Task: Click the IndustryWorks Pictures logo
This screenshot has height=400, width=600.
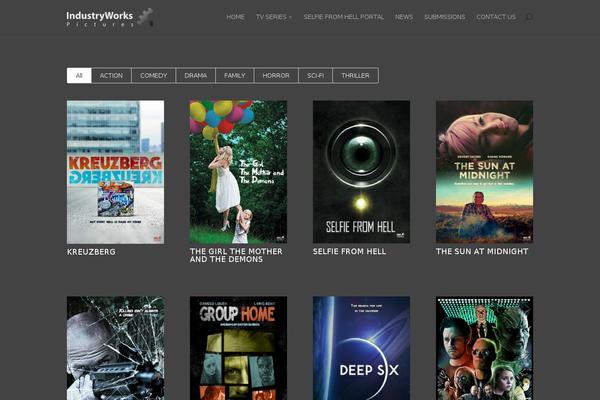Action: (x=110, y=18)
